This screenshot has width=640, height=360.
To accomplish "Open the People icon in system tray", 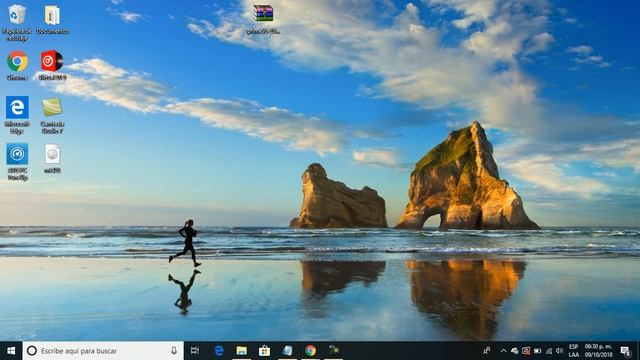I will tap(487, 351).
